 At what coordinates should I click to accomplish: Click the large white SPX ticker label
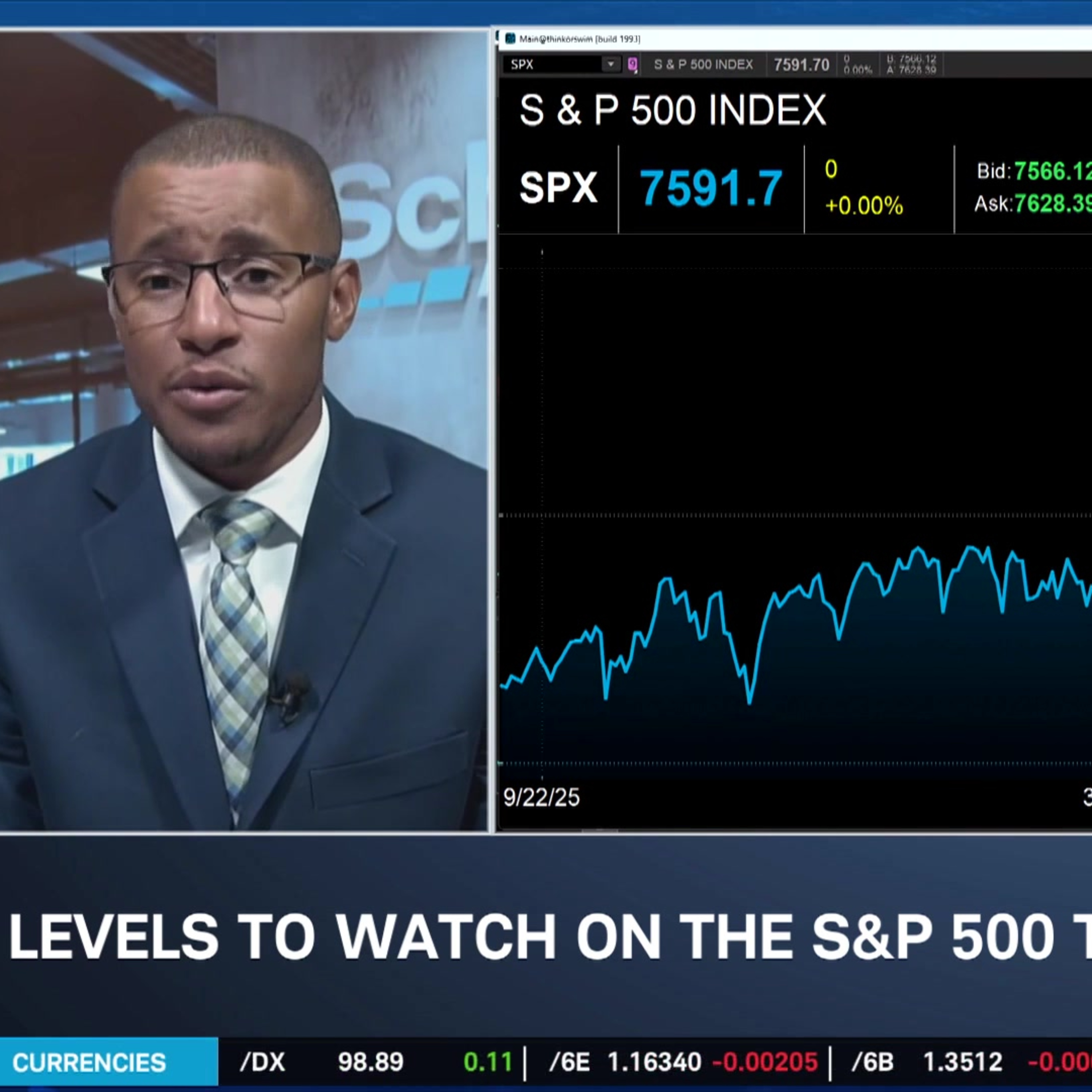(558, 188)
